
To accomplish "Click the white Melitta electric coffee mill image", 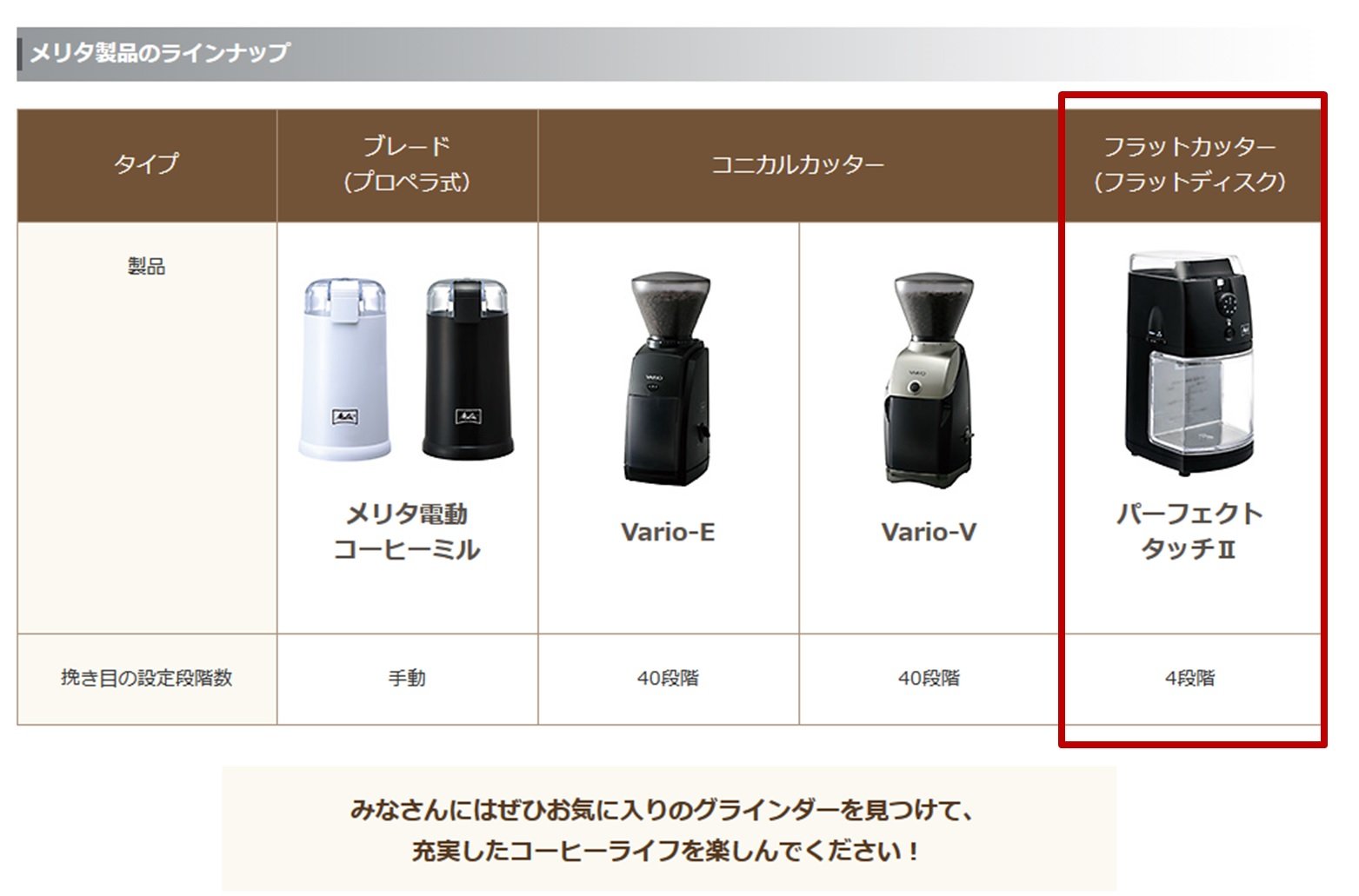I will coord(344,368).
